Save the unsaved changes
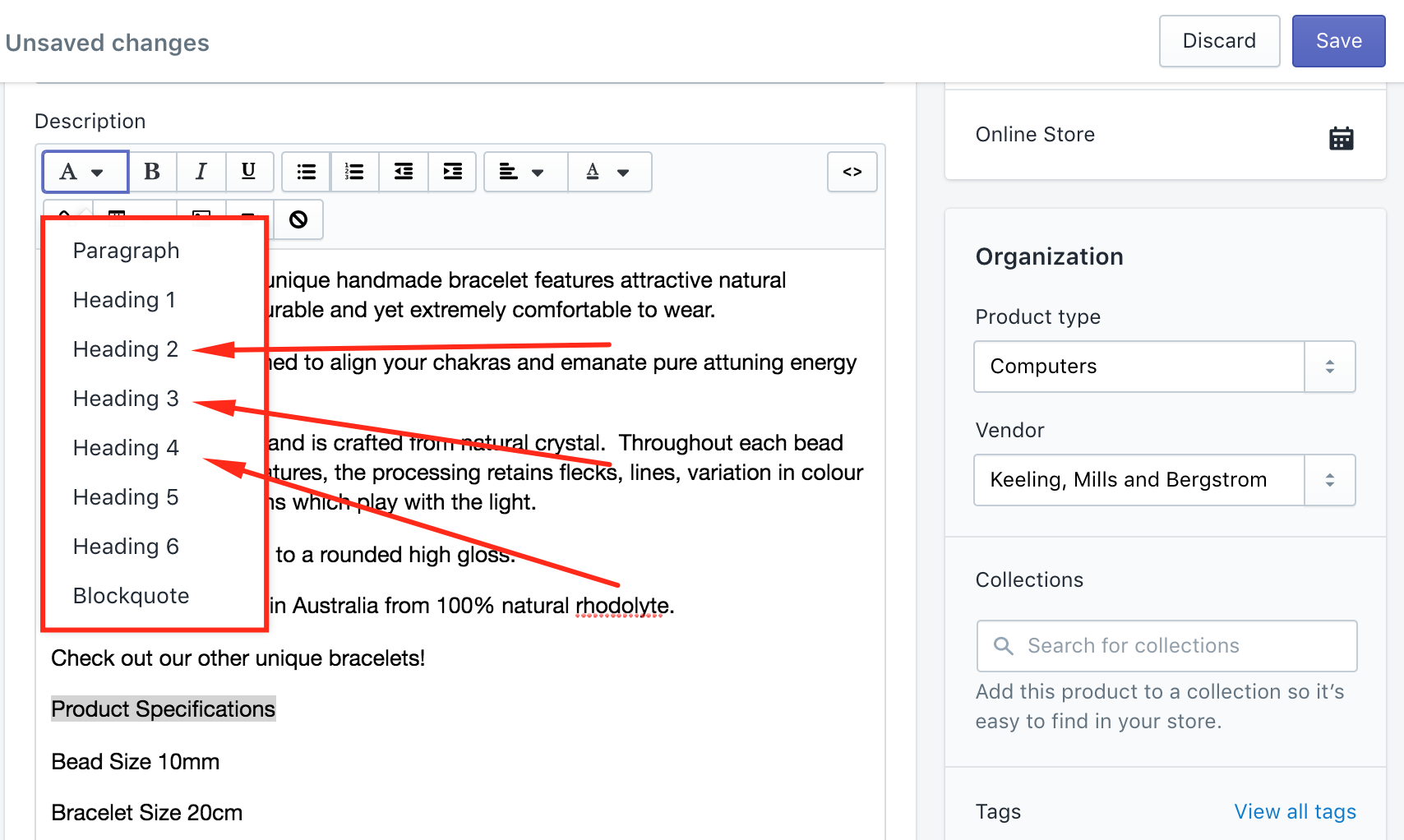1404x840 pixels. 1337,40
